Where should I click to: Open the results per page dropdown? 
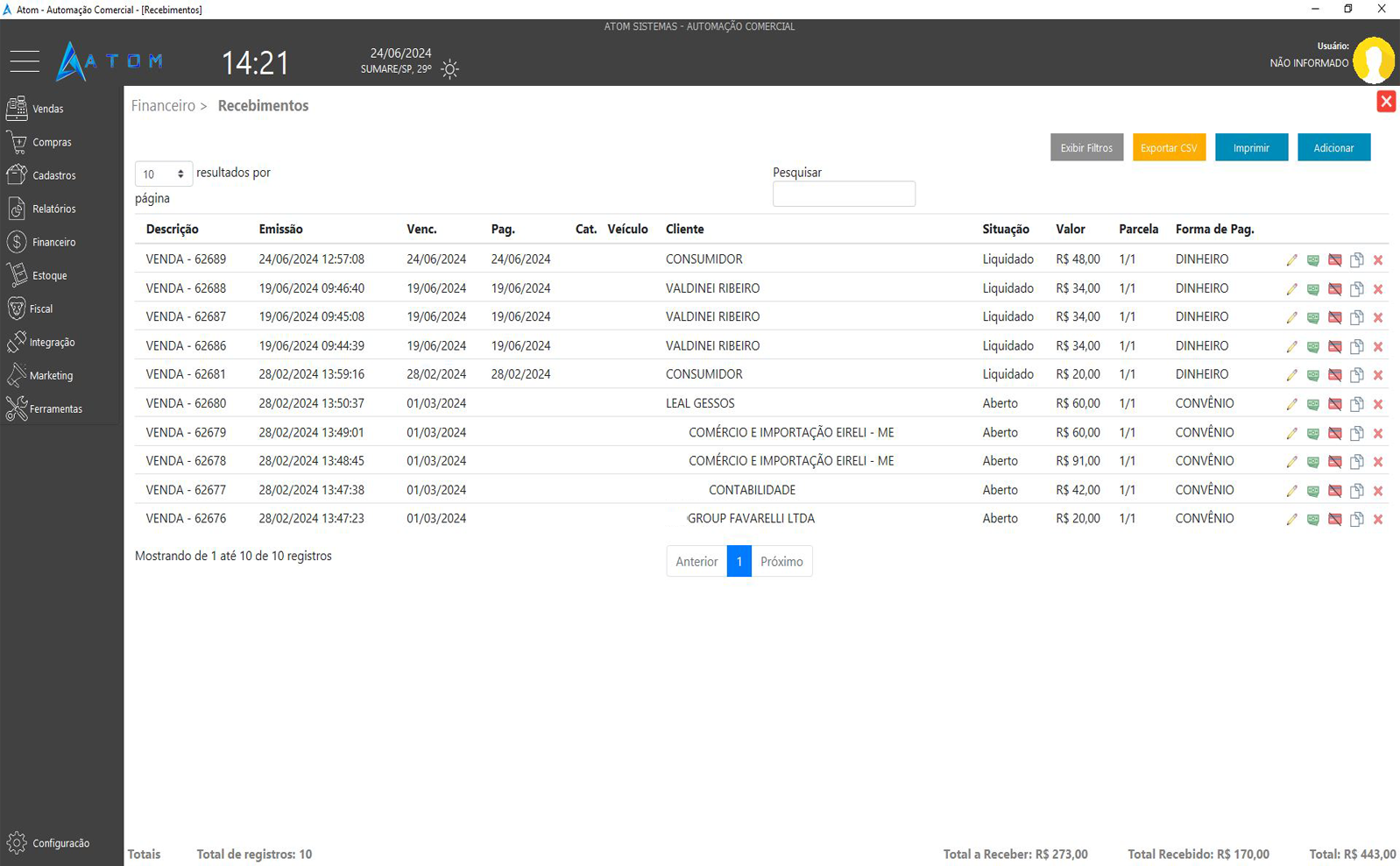point(163,174)
